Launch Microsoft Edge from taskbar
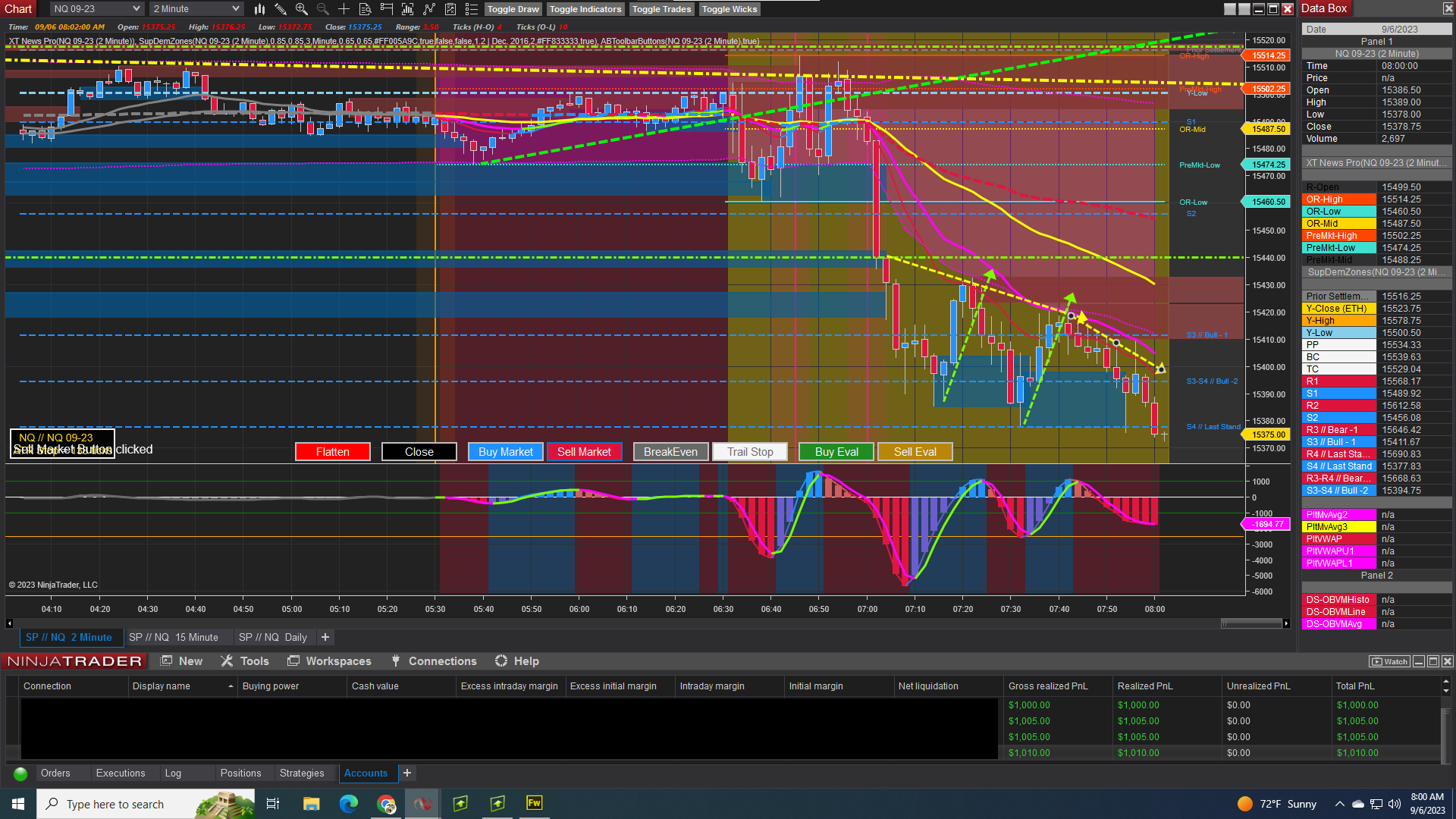The height and width of the screenshot is (819, 1456). [x=349, y=804]
